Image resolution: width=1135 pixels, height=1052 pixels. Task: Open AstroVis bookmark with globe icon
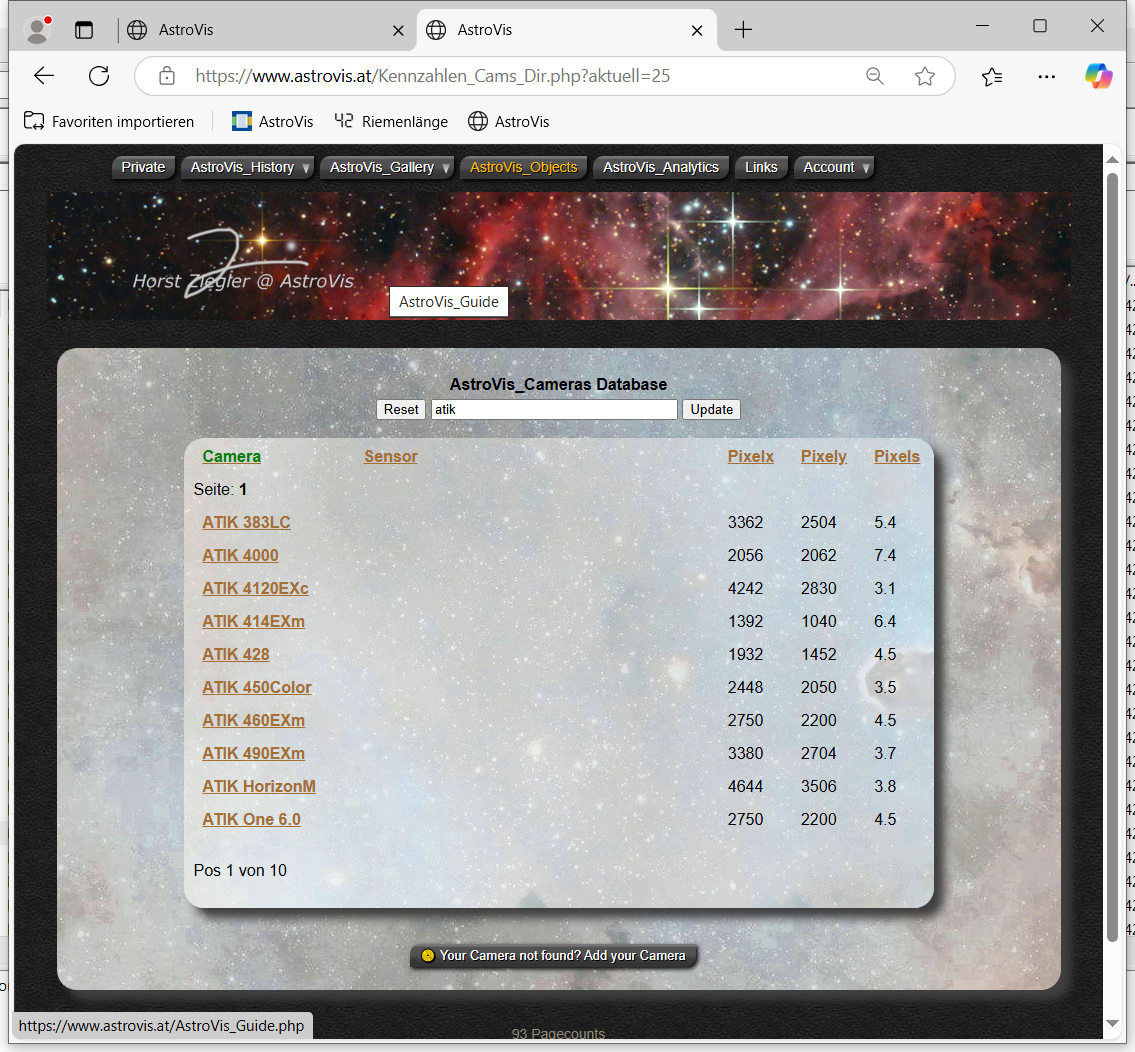click(509, 122)
